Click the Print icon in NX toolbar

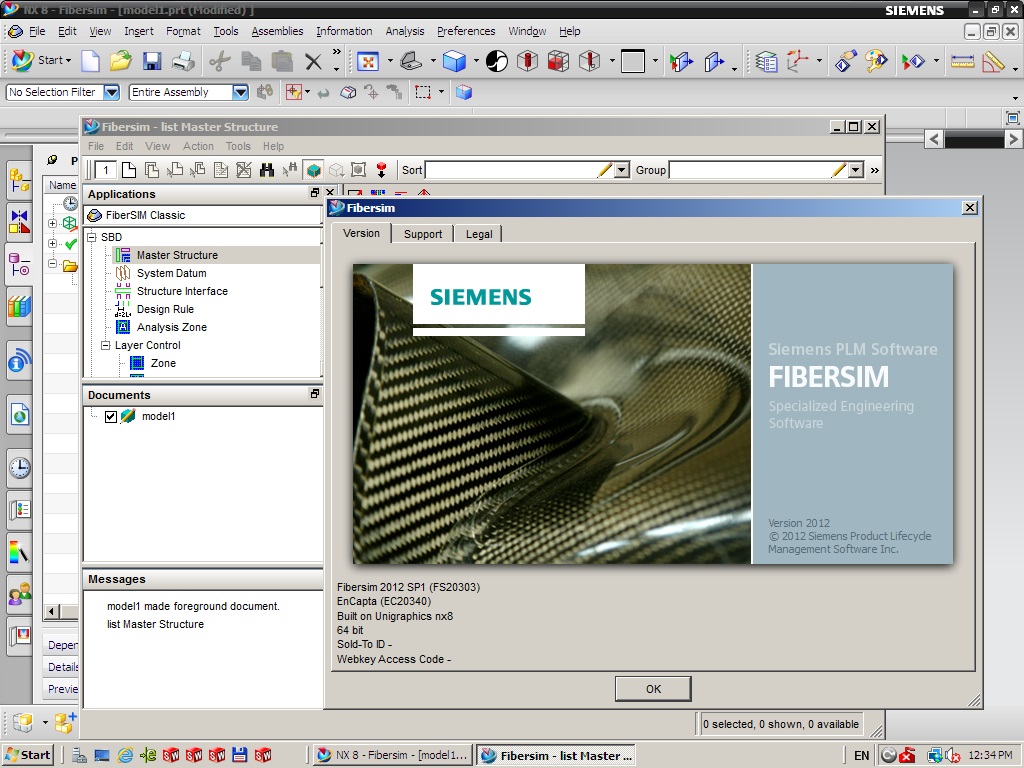point(184,61)
